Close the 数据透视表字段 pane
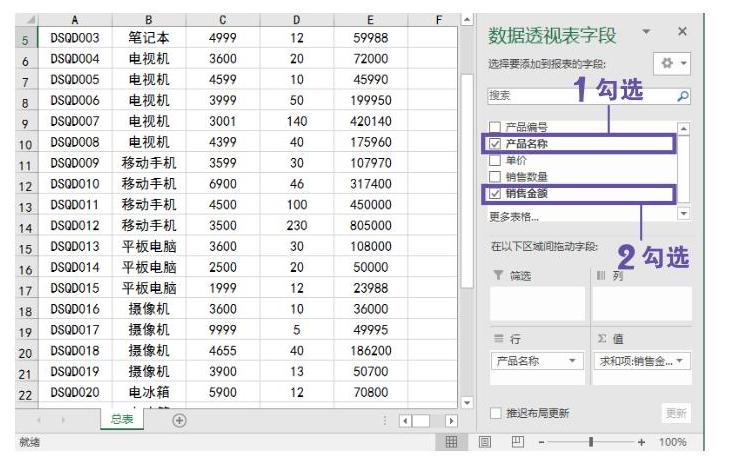Viewport: 730px width, 471px height. [683, 31]
